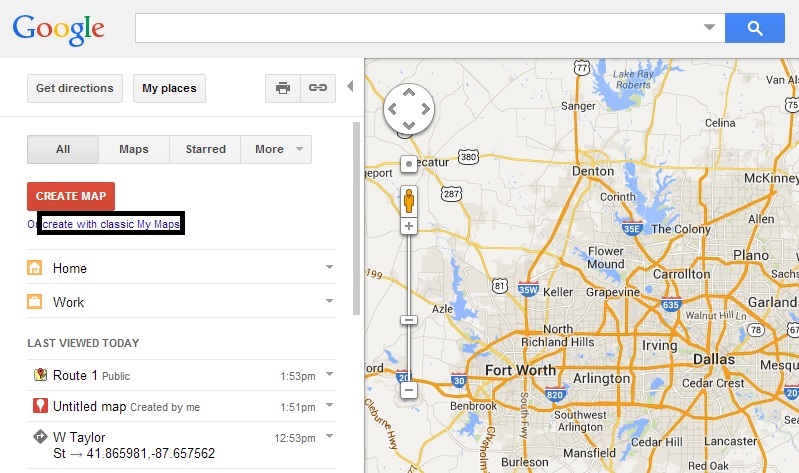Click Get directions button
The height and width of the screenshot is (473, 799).
coord(75,88)
